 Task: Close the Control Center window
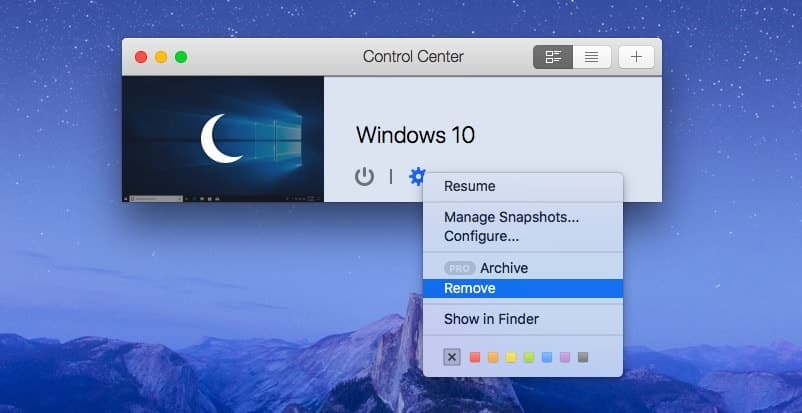point(141,57)
